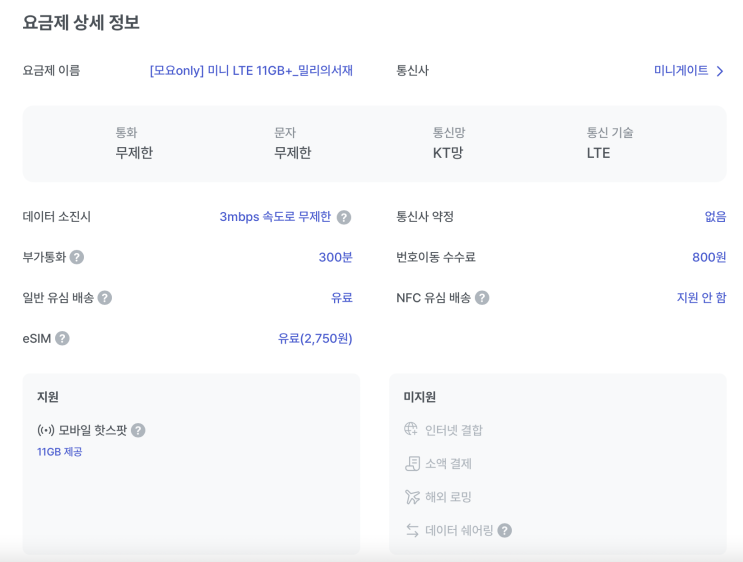Click help icon next to 3mbps 속도로 무제한
The image size is (743, 562).
point(344,217)
